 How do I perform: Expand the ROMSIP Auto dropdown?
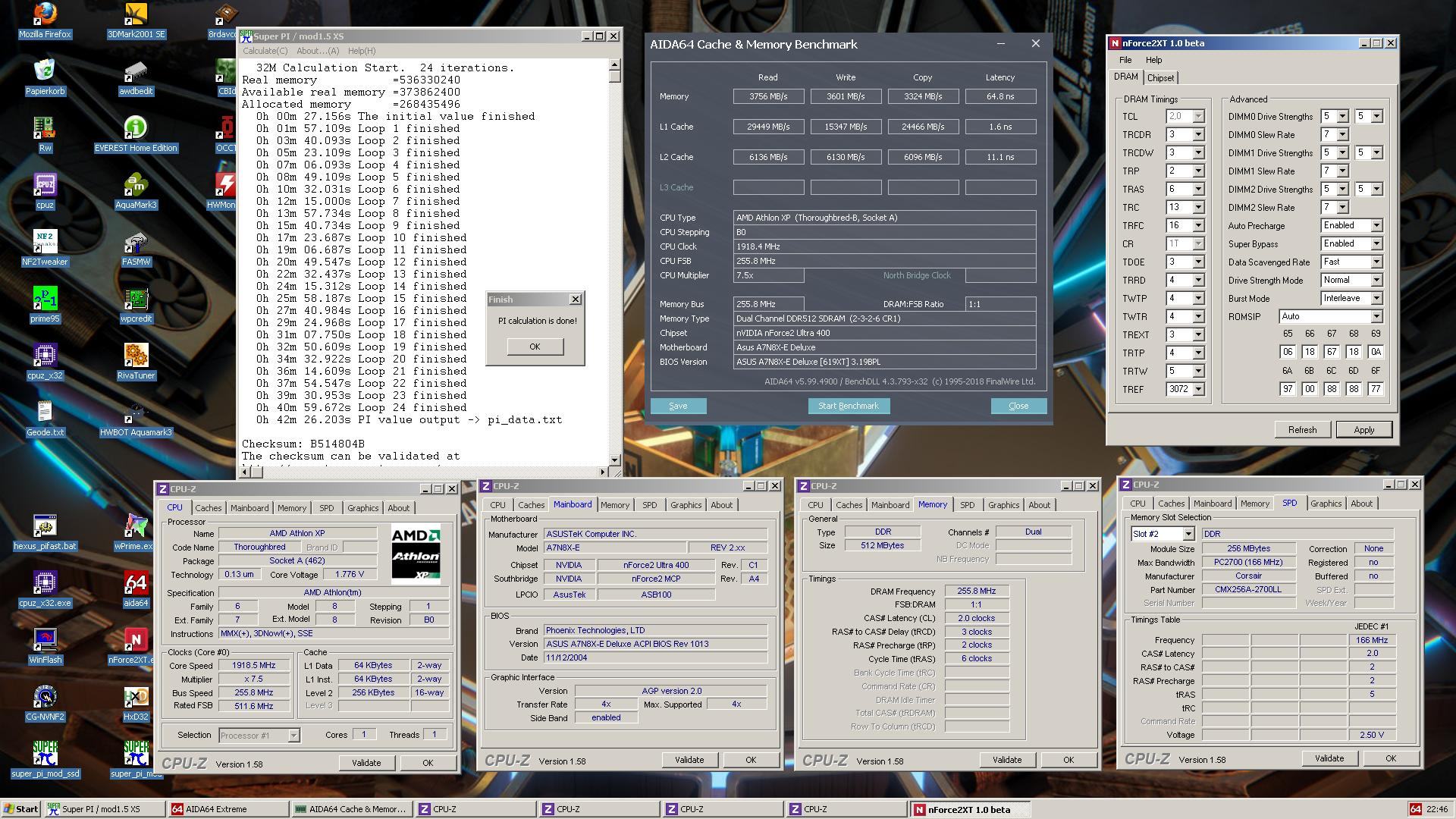(x=1376, y=317)
